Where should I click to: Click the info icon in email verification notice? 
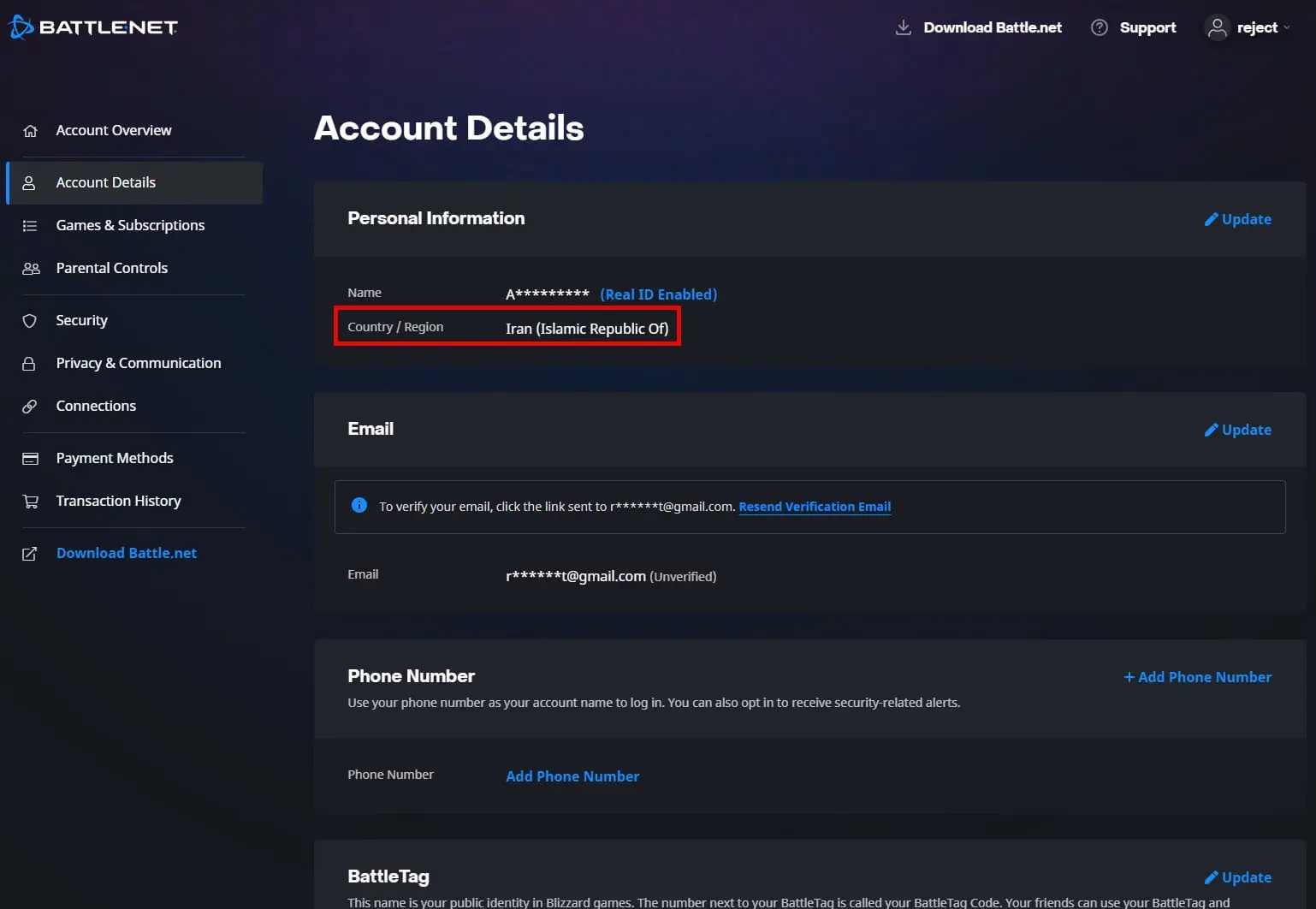(x=359, y=505)
